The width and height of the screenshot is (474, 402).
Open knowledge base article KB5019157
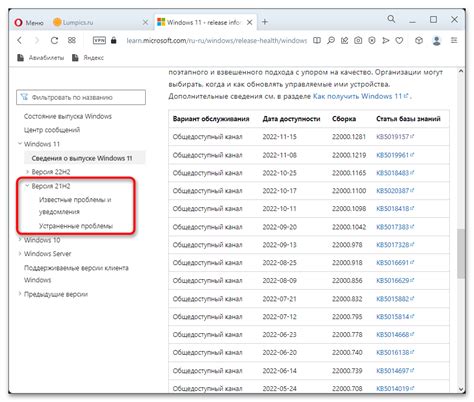click(x=395, y=137)
